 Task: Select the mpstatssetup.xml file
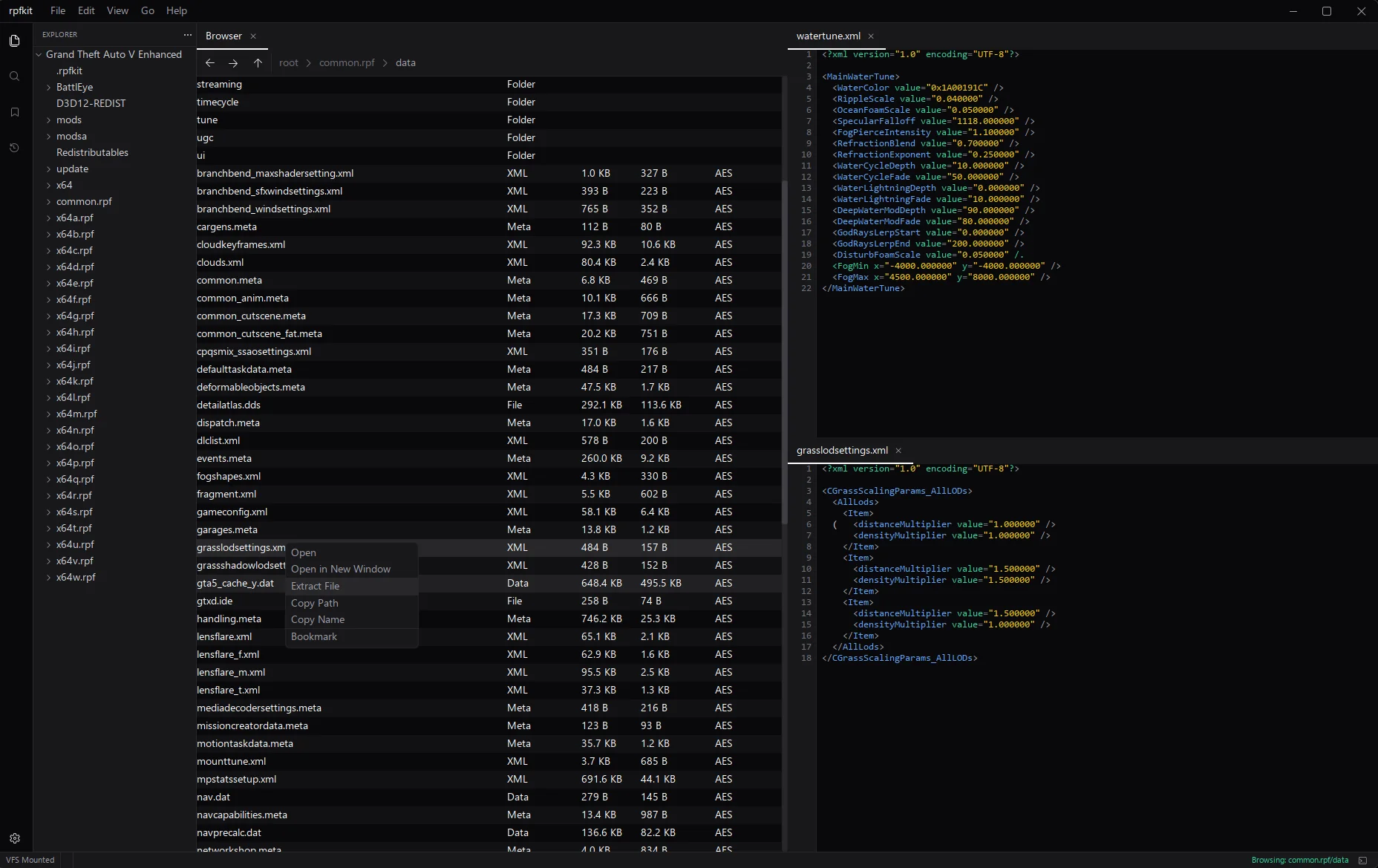[x=489, y=779]
